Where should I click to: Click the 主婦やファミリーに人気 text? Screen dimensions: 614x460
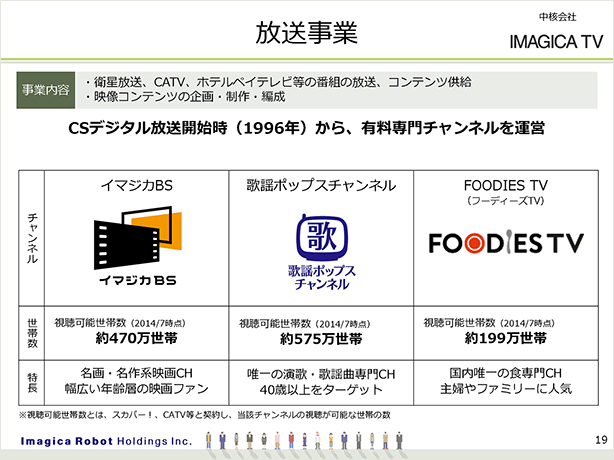pyautogui.click(x=506, y=389)
